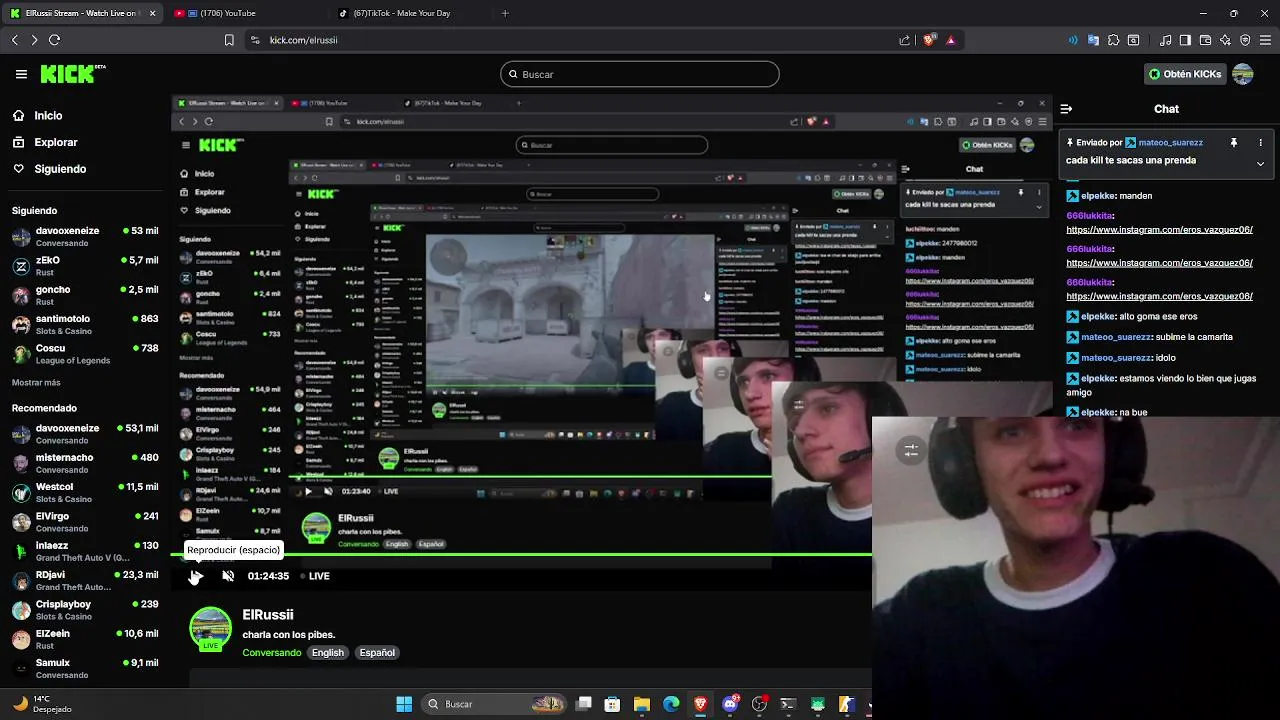This screenshot has height=720, width=1280.
Task: Open the Brave playlist music icon
Action: pos(1166,40)
